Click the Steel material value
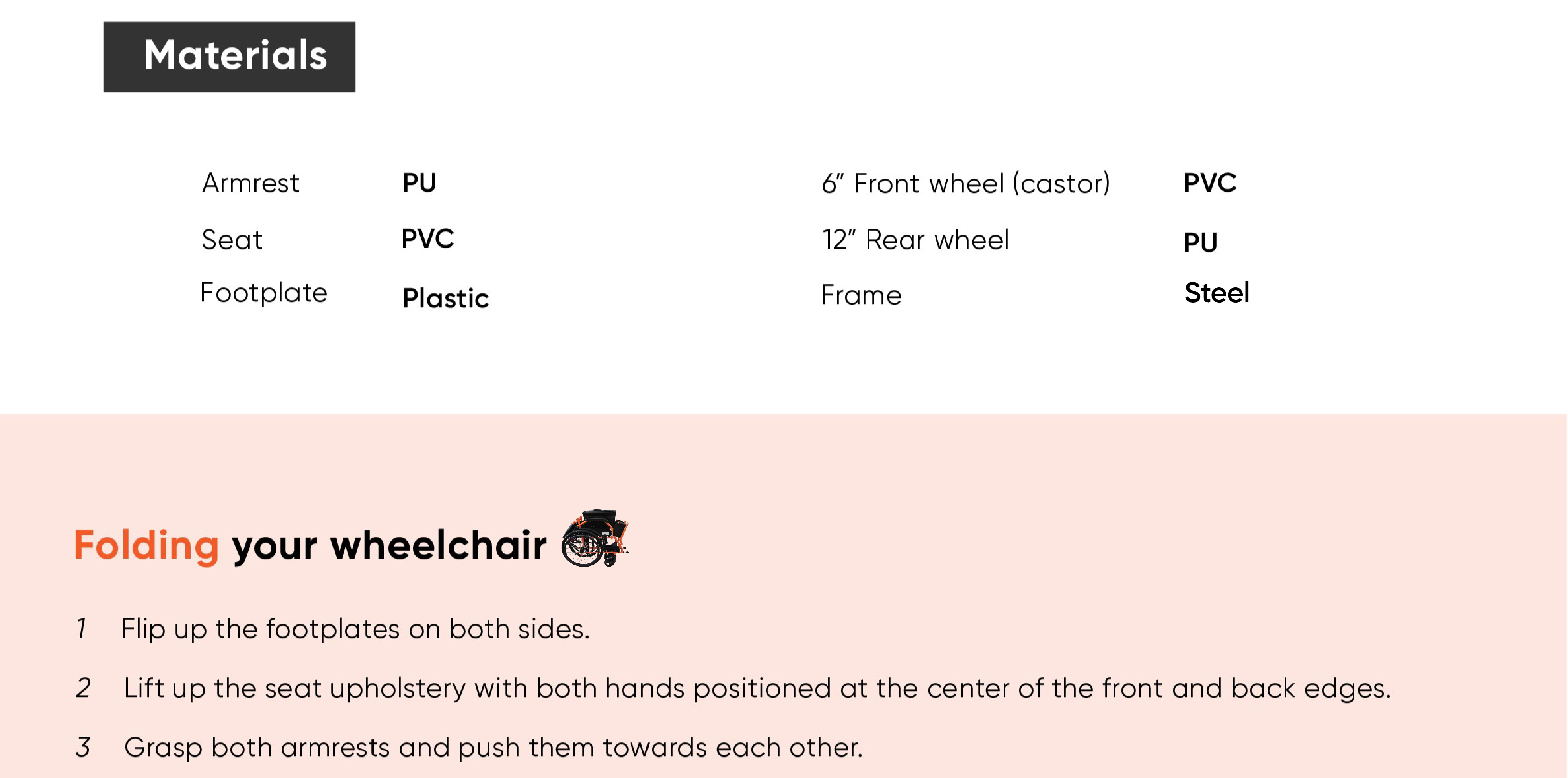This screenshot has height=778, width=1568. (x=1217, y=293)
